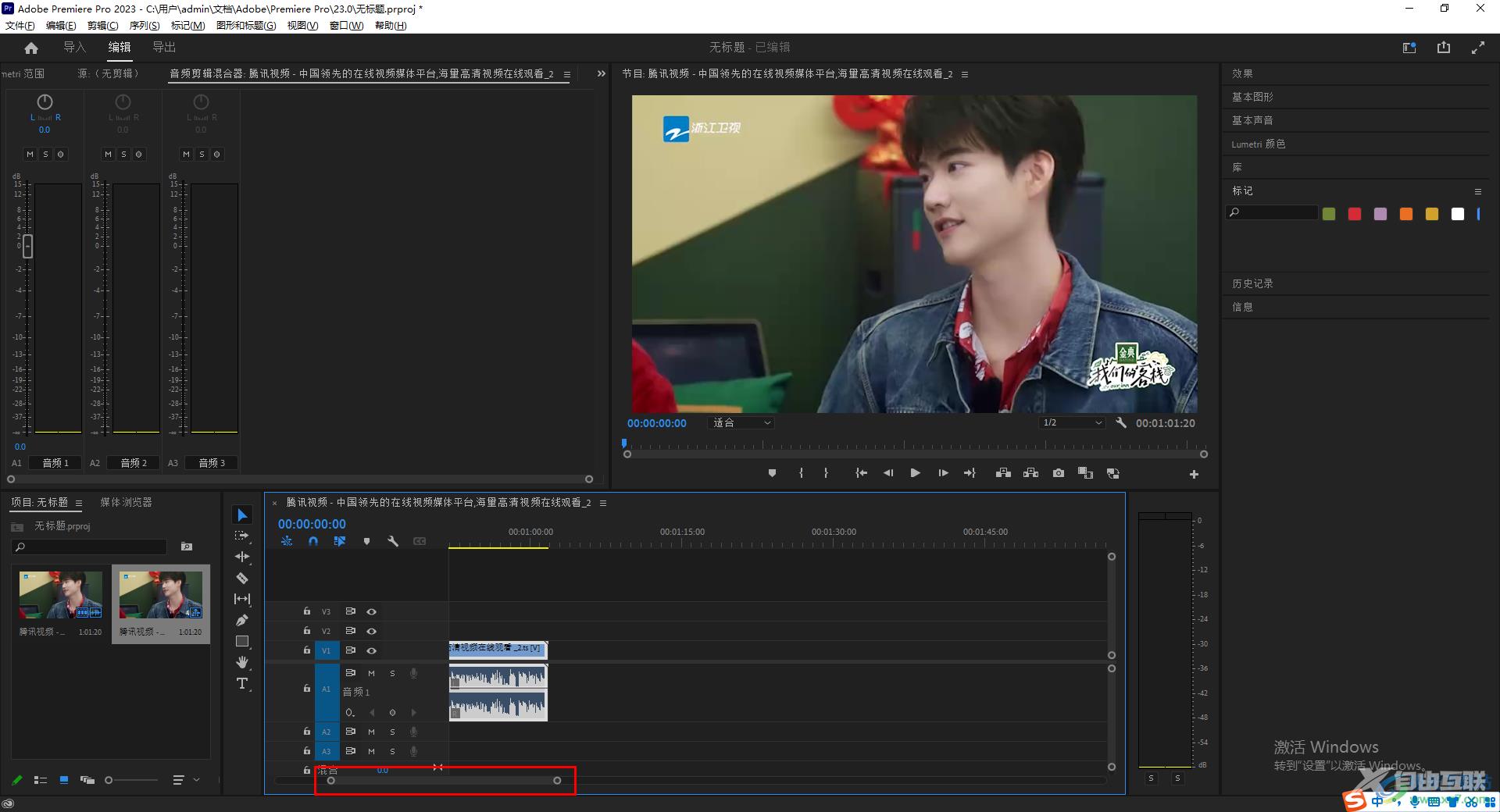Play the sequence in Program monitor
The image size is (1500, 812).
tap(915, 473)
